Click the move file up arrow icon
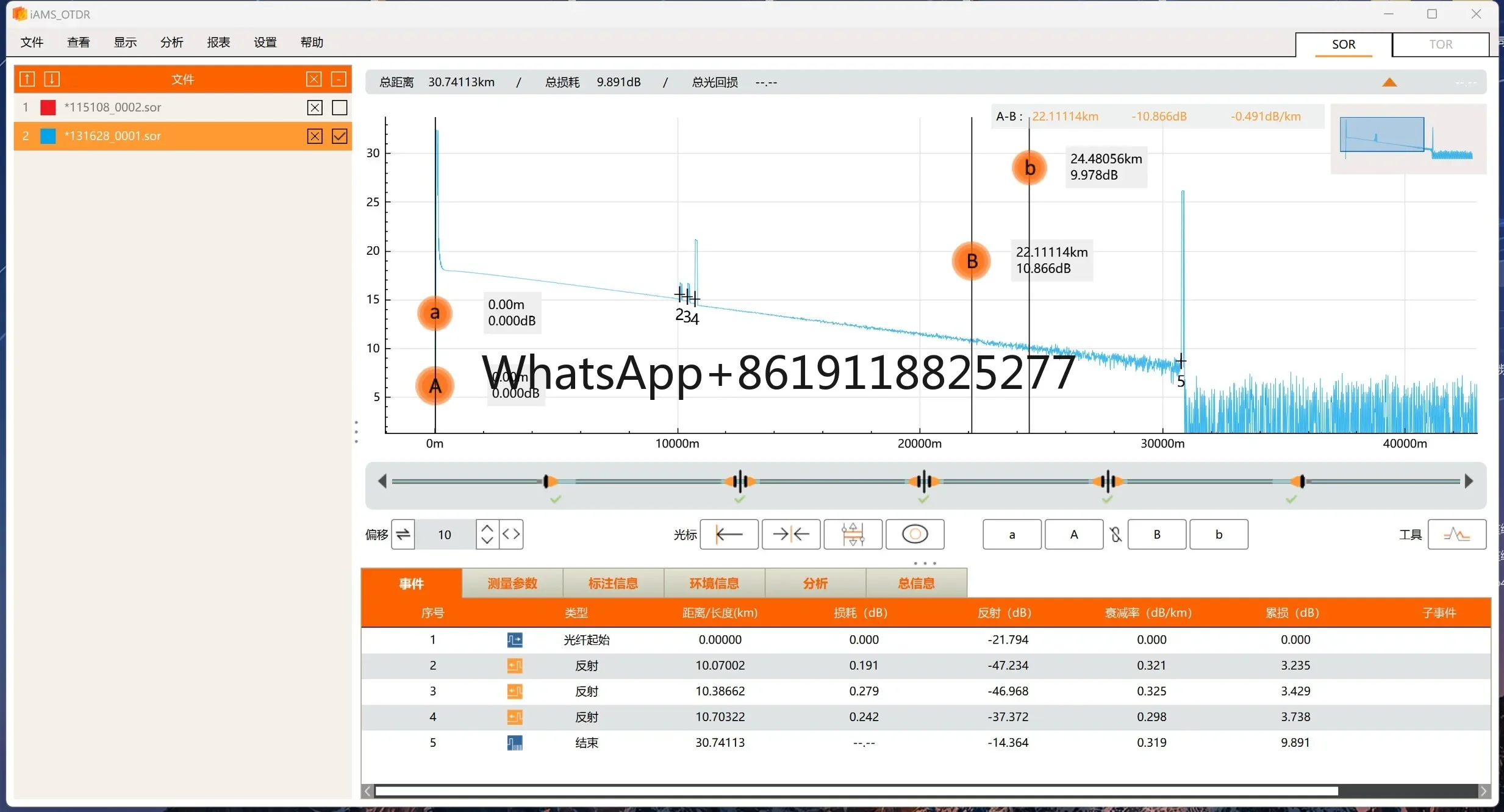The image size is (1504, 812). 27,79
